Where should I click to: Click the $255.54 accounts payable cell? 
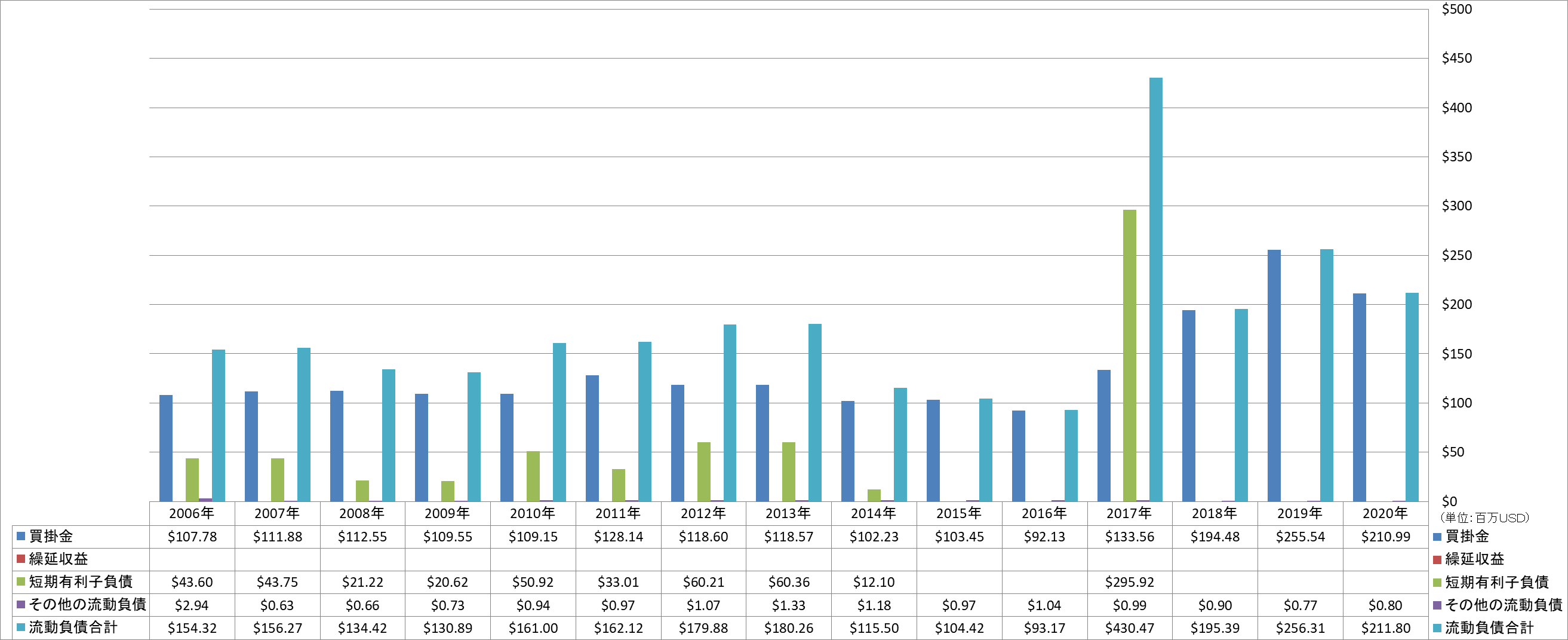1299,537
